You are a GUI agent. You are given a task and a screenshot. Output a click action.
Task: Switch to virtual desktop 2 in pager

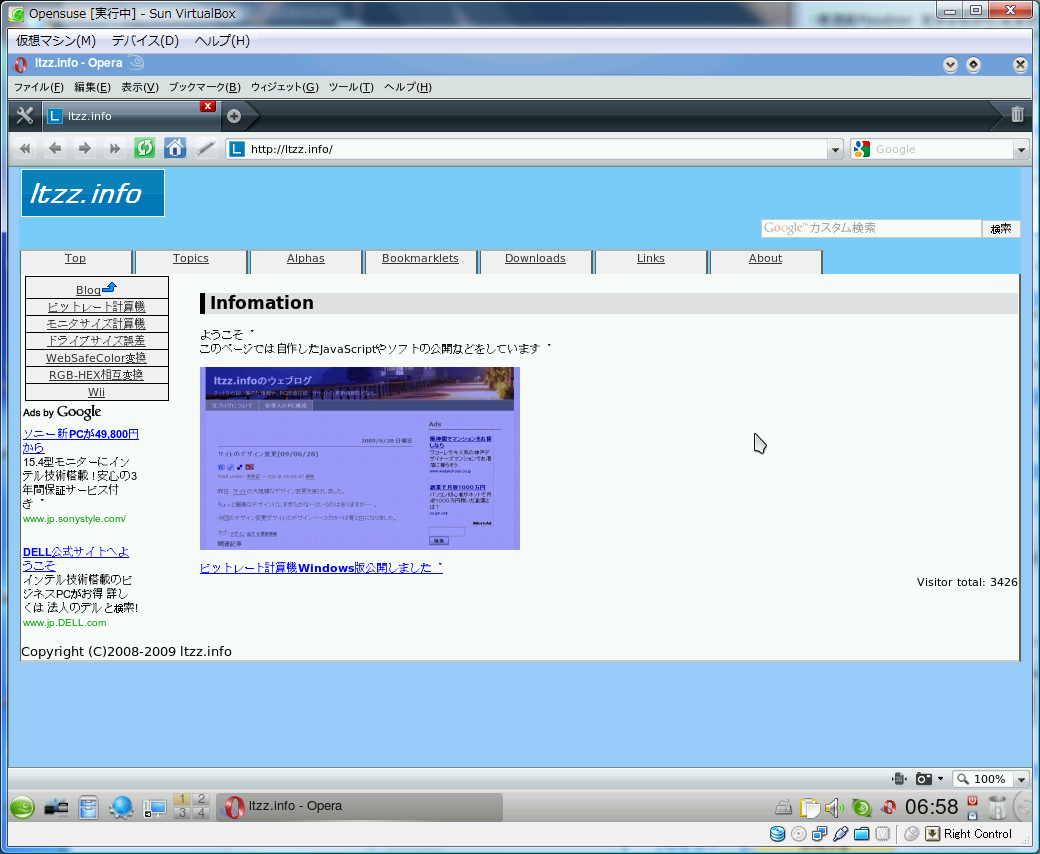(x=201, y=799)
